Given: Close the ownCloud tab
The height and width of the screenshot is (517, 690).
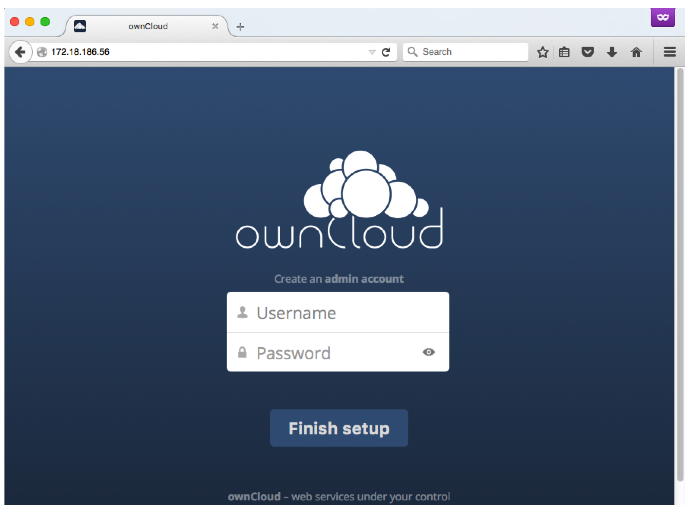Looking at the screenshot, I should point(215,26).
